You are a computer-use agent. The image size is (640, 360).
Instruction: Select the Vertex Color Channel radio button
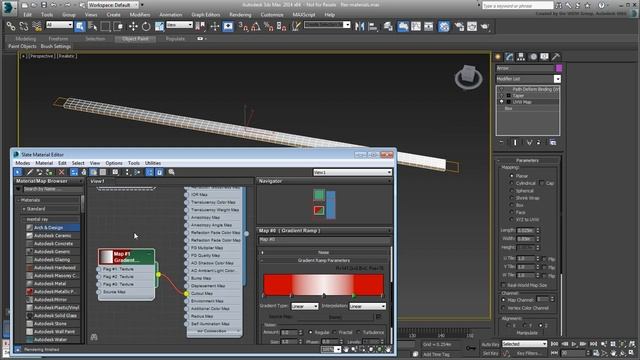(x=503, y=308)
